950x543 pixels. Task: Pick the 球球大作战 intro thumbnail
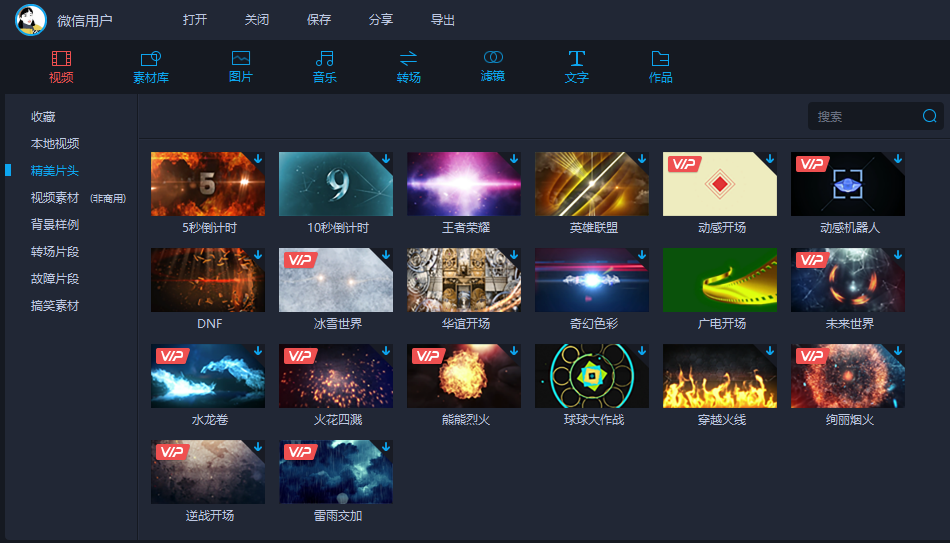(x=592, y=376)
